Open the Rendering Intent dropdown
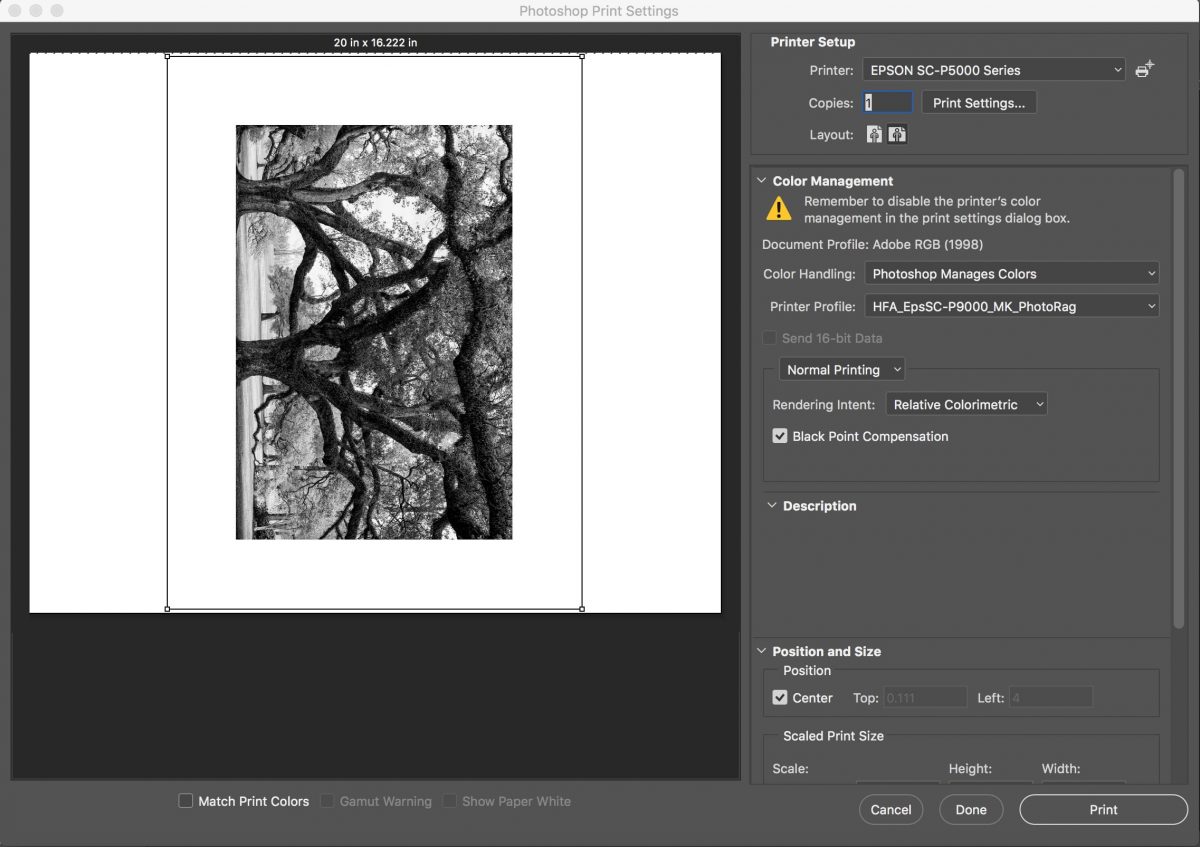 [x=965, y=403]
